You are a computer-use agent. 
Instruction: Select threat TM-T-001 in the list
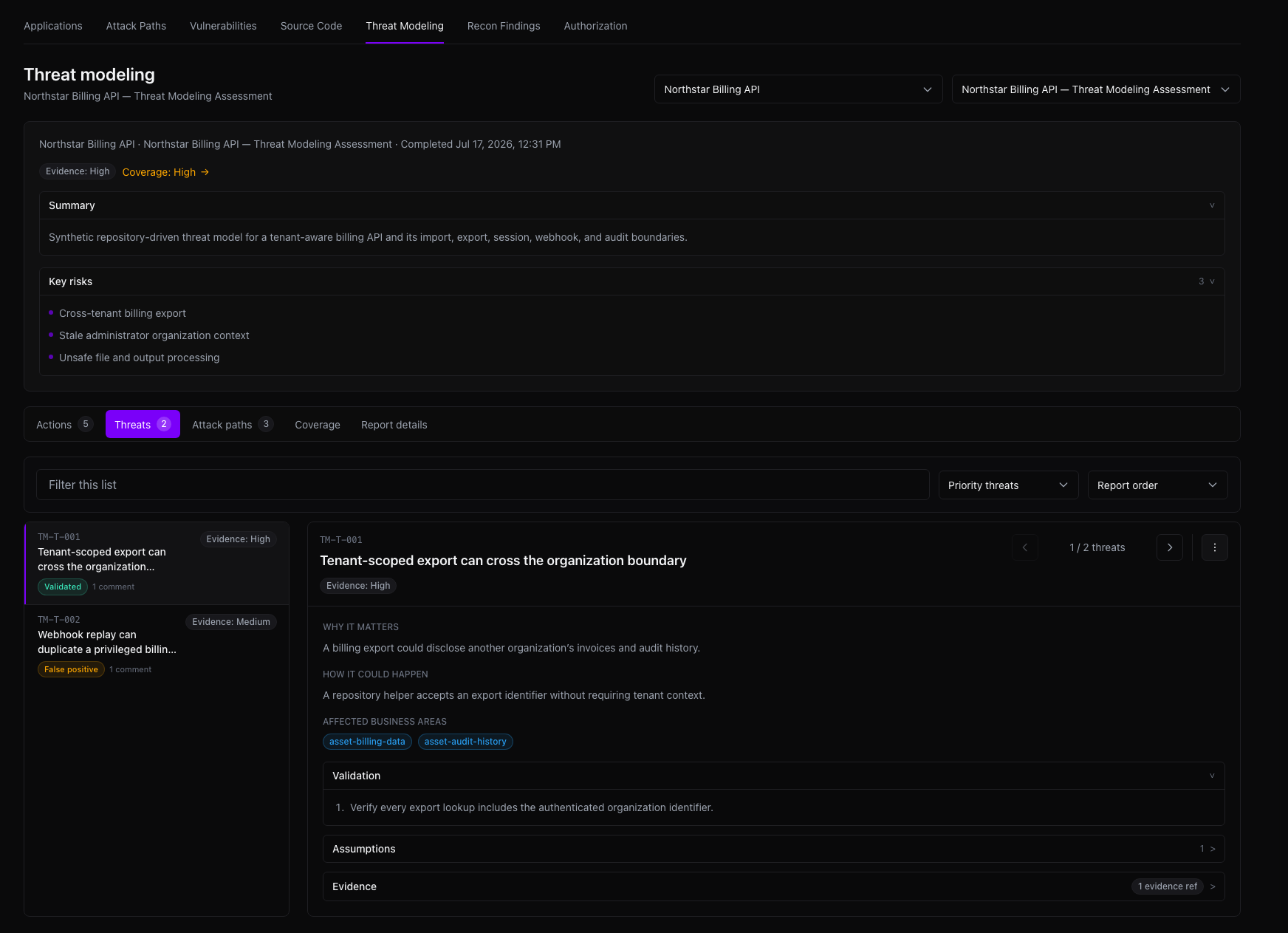point(157,564)
